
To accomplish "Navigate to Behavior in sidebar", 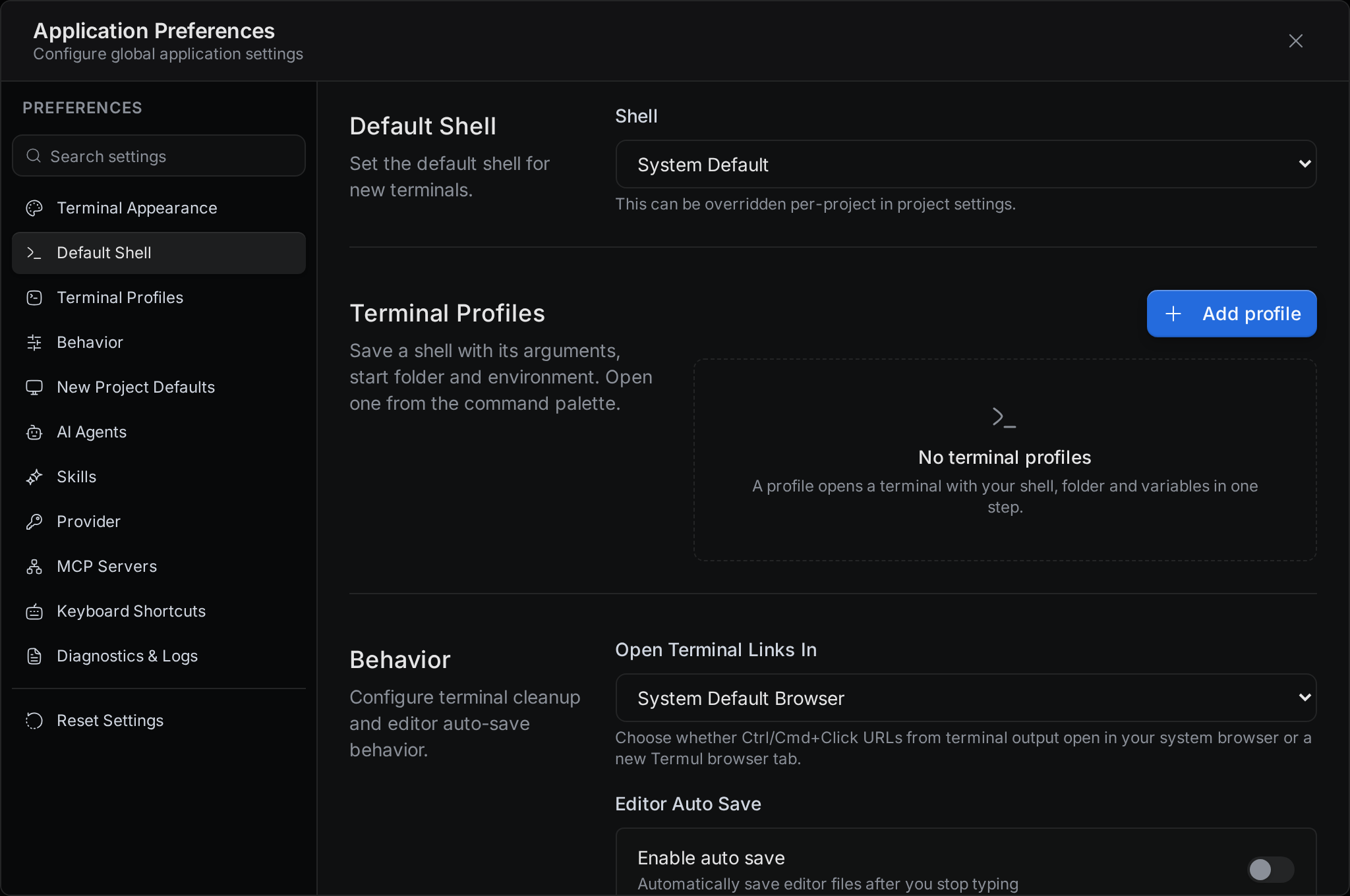I will (x=159, y=343).
